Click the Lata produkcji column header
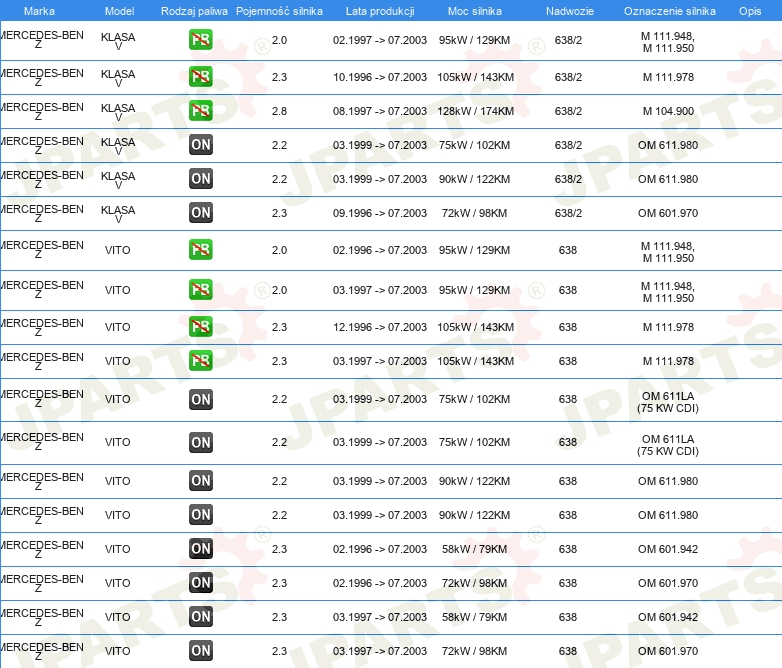 pyautogui.click(x=379, y=11)
